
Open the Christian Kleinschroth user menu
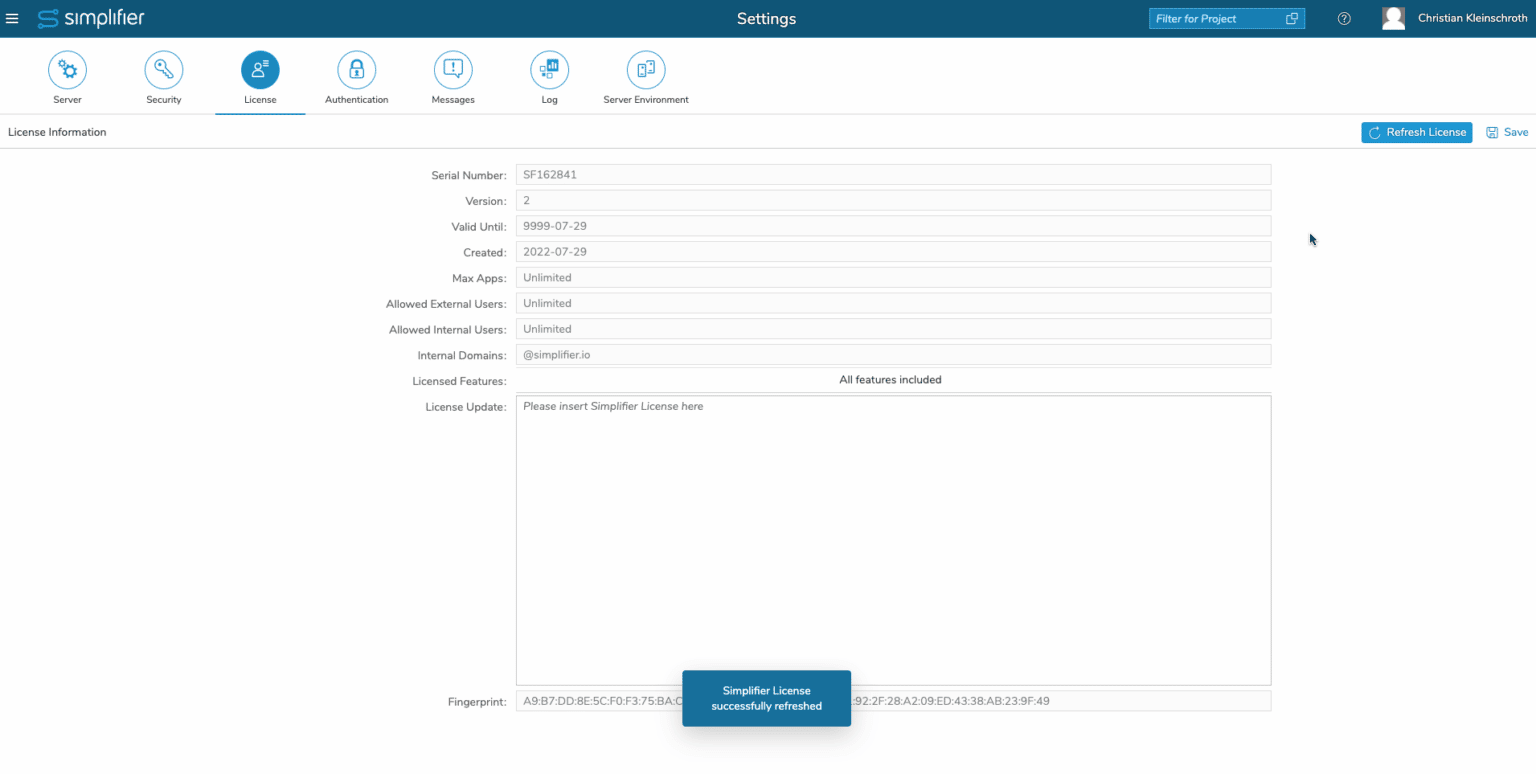click(1472, 18)
